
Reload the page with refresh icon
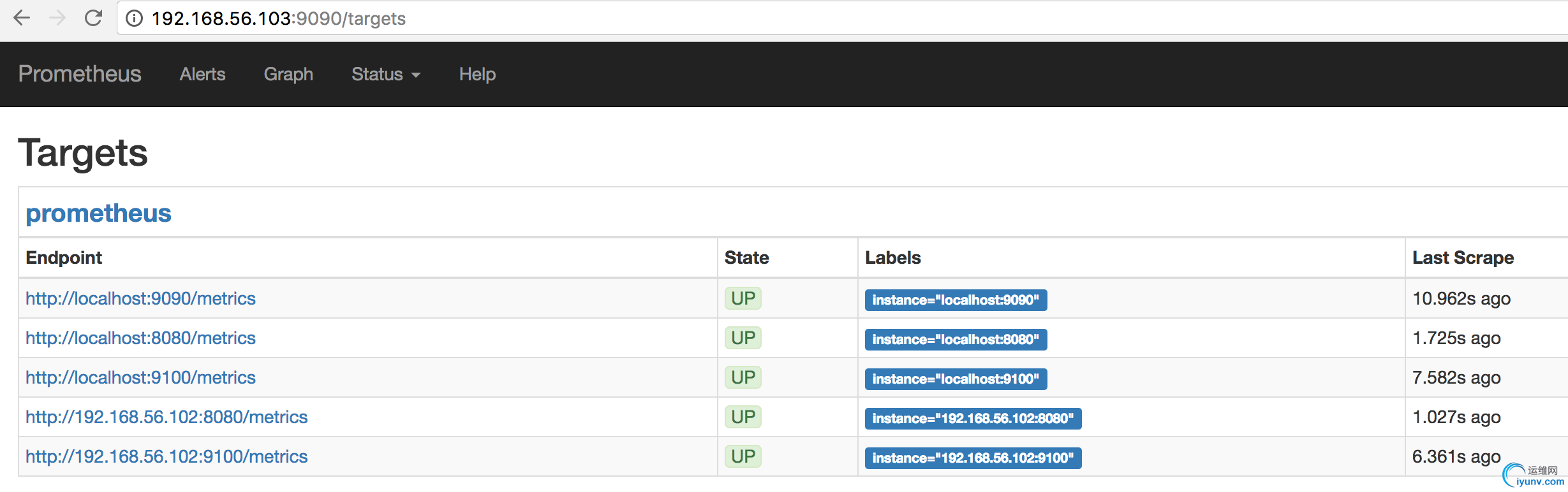[x=94, y=18]
